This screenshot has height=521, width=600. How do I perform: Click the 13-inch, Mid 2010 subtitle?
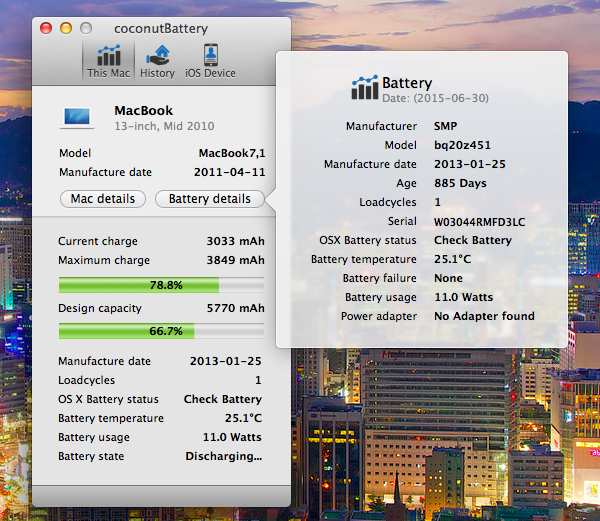pyautogui.click(x=165, y=126)
